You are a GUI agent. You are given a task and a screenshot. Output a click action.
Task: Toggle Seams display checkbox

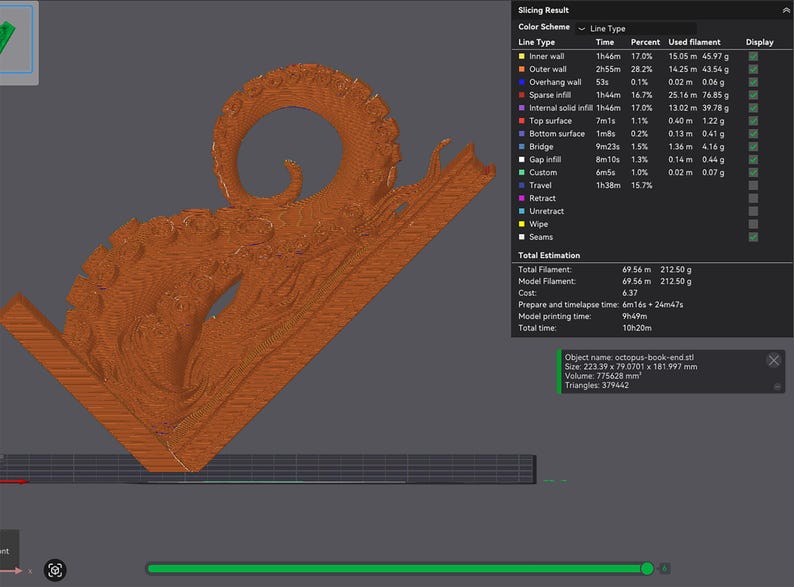point(753,237)
